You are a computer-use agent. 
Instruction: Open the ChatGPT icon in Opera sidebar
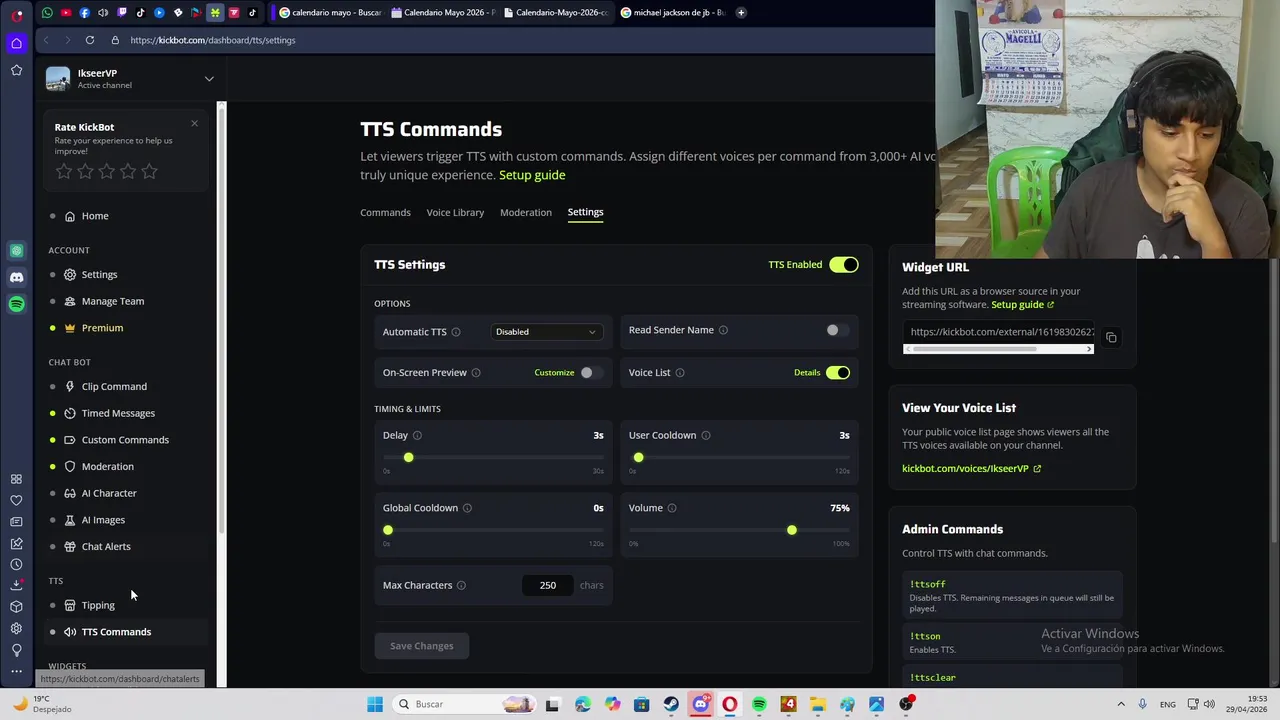click(16, 250)
